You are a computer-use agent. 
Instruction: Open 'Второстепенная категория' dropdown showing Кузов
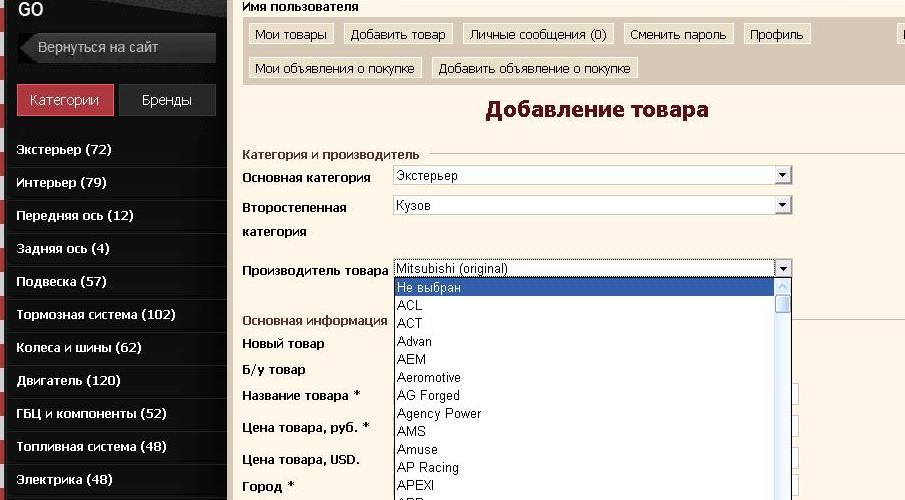[592, 206]
